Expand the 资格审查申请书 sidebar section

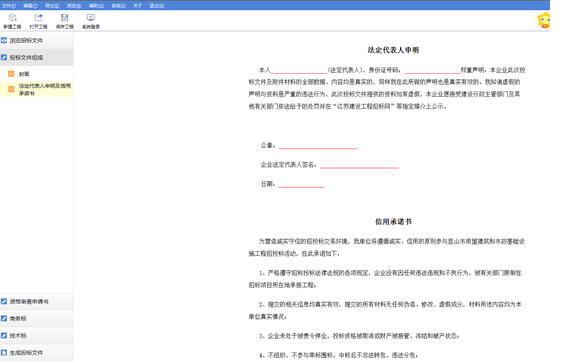(37, 301)
